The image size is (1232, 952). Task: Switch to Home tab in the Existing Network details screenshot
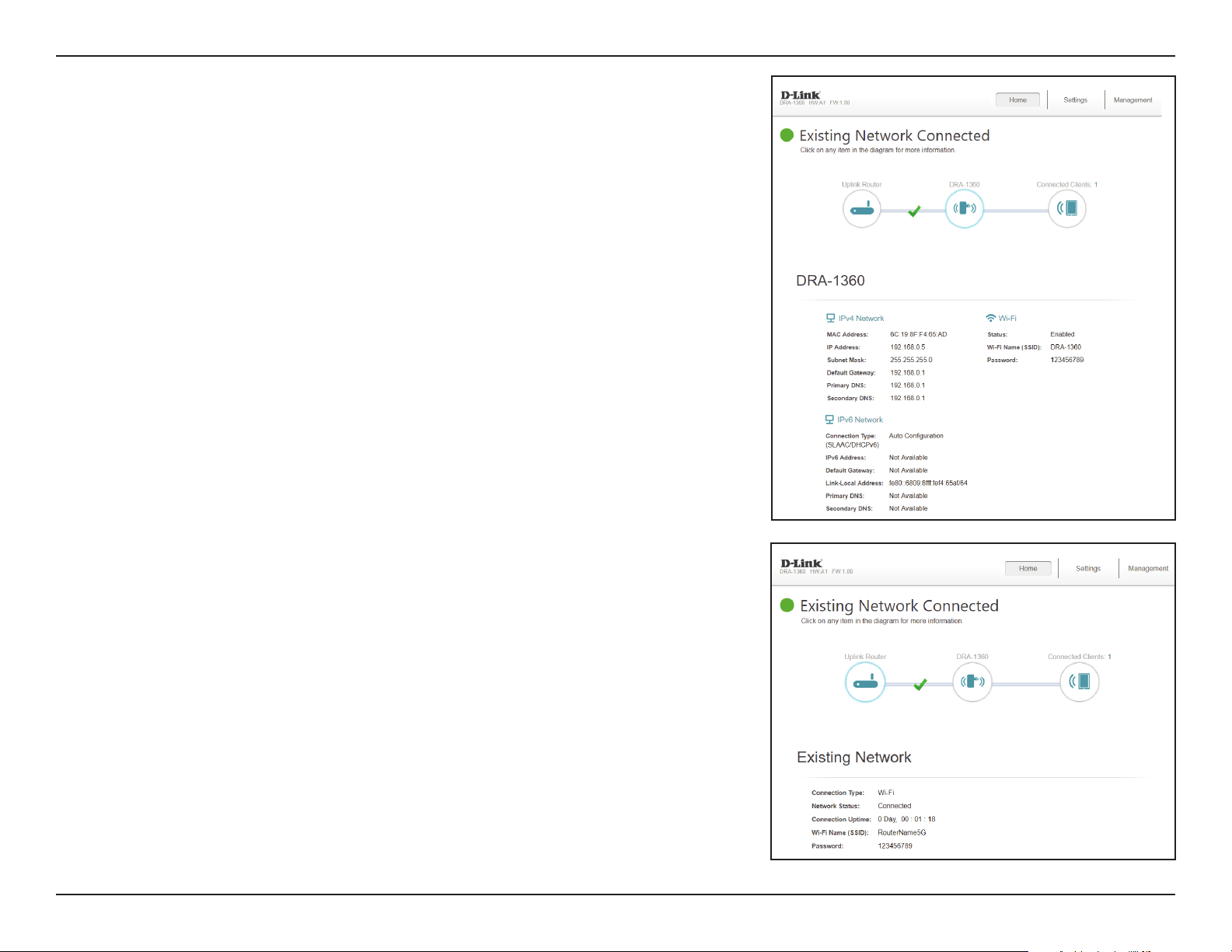(x=1028, y=568)
